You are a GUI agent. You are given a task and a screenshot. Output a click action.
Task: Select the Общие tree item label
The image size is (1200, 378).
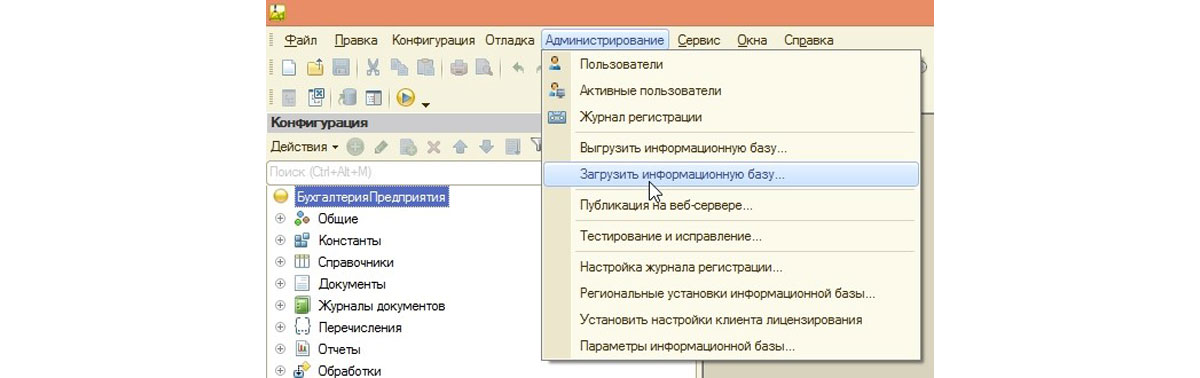(338, 219)
